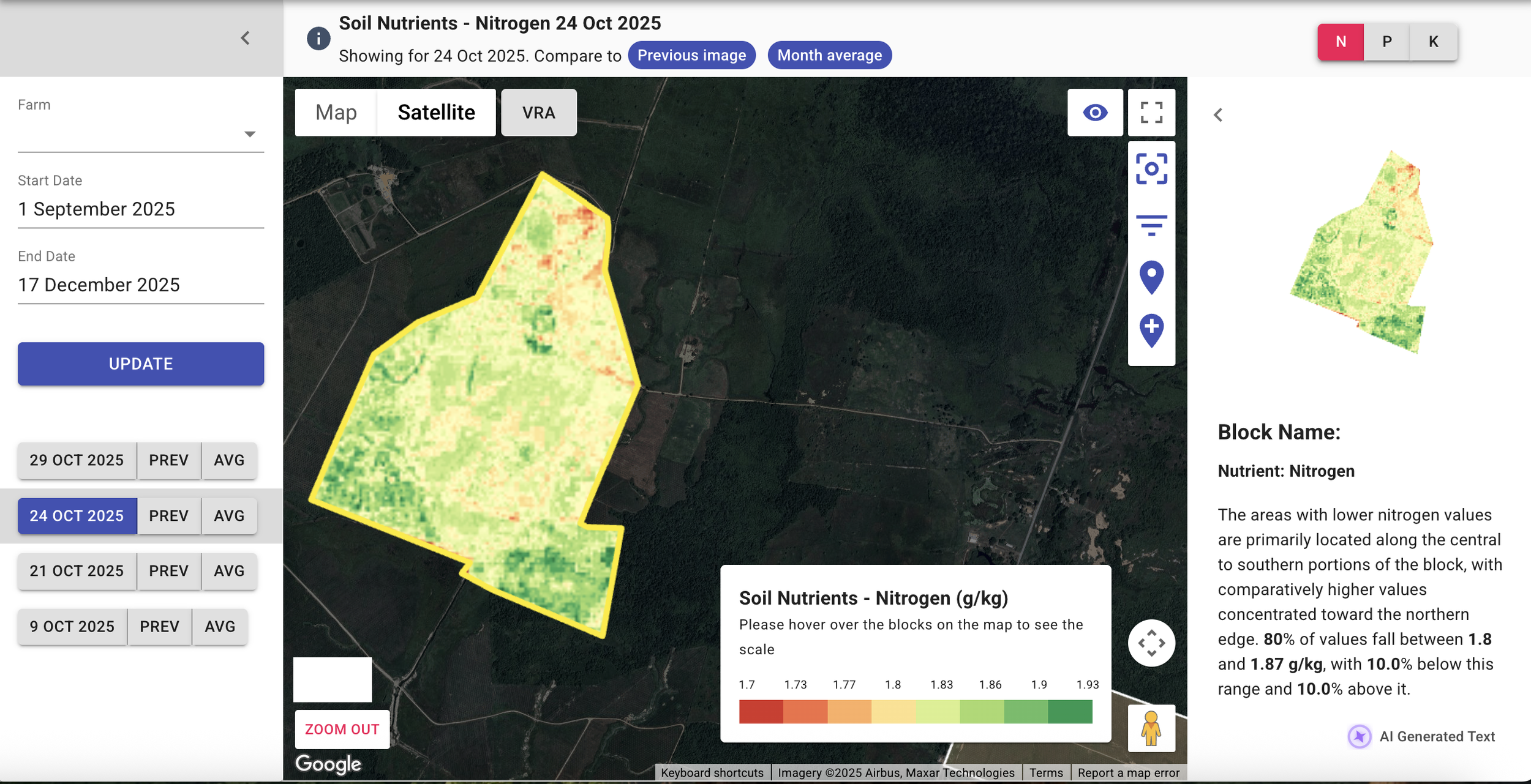Screen dimensions: 1531x784
Task: Enter fullscreen map view
Action: (x=1151, y=113)
